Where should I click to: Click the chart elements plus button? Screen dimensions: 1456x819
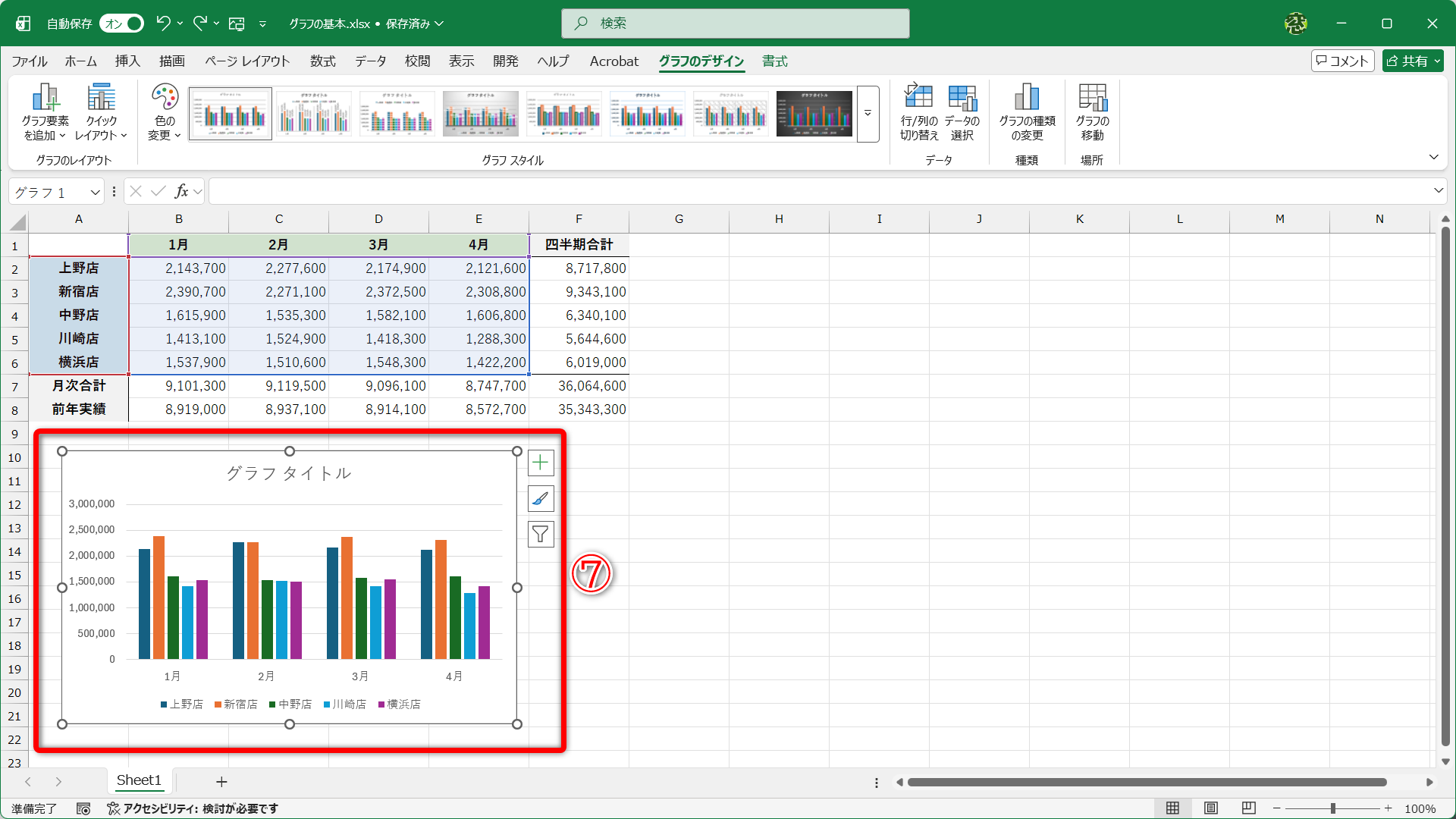click(541, 463)
